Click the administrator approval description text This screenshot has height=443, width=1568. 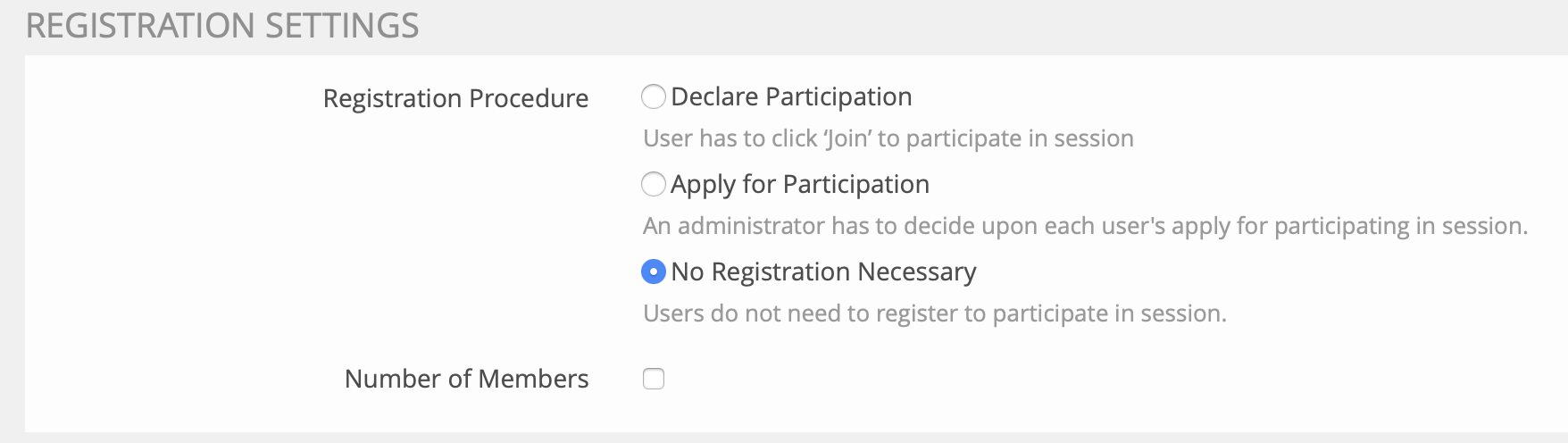1085,226
